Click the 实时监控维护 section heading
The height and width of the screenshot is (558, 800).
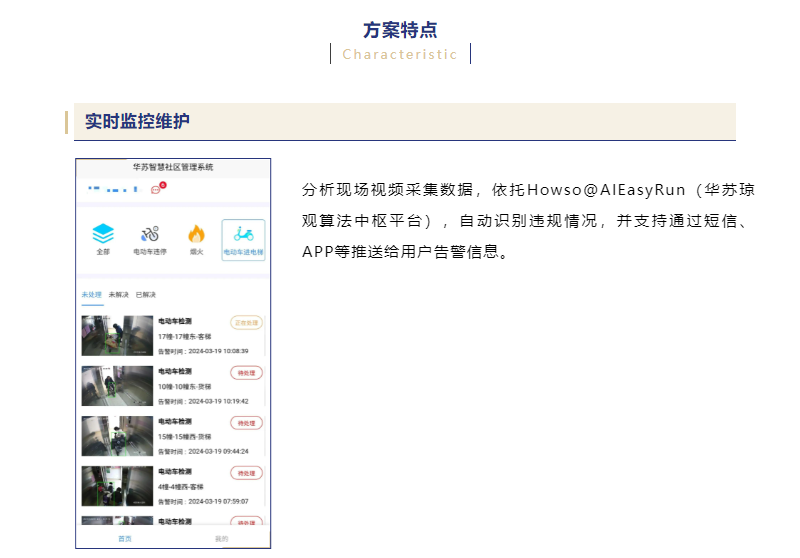[x=137, y=122]
